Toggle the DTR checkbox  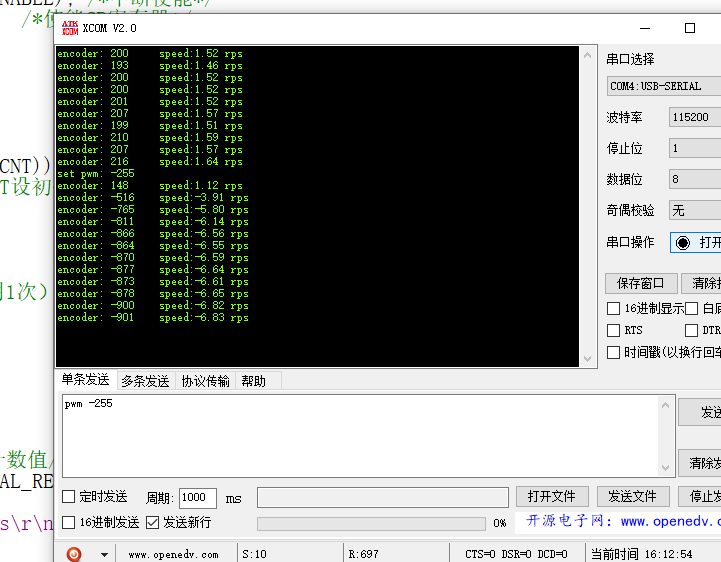pos(691,330)
